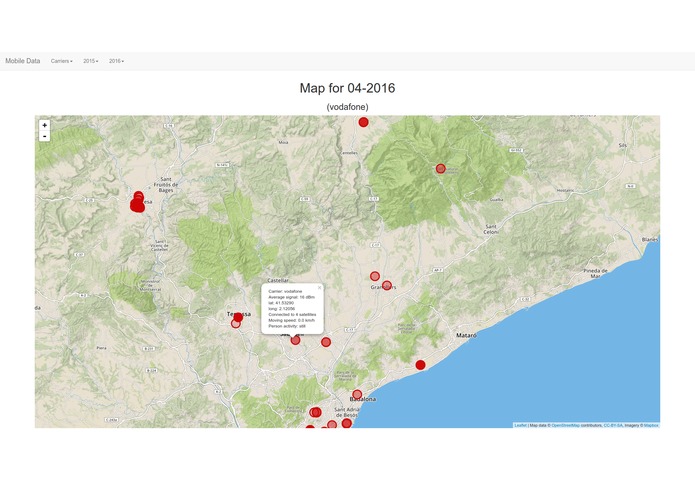695x494 pixels.
Task: Zoom in with the map plus button
Action: 44,125
